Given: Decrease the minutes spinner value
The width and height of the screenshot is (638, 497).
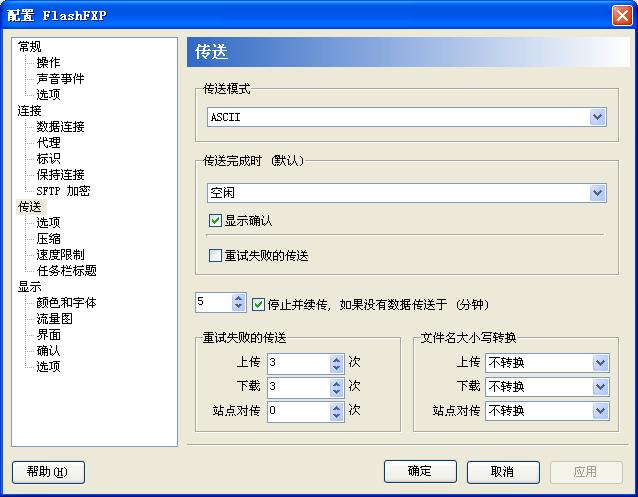Looking at the screenshot, I should (x=238, y=307).
